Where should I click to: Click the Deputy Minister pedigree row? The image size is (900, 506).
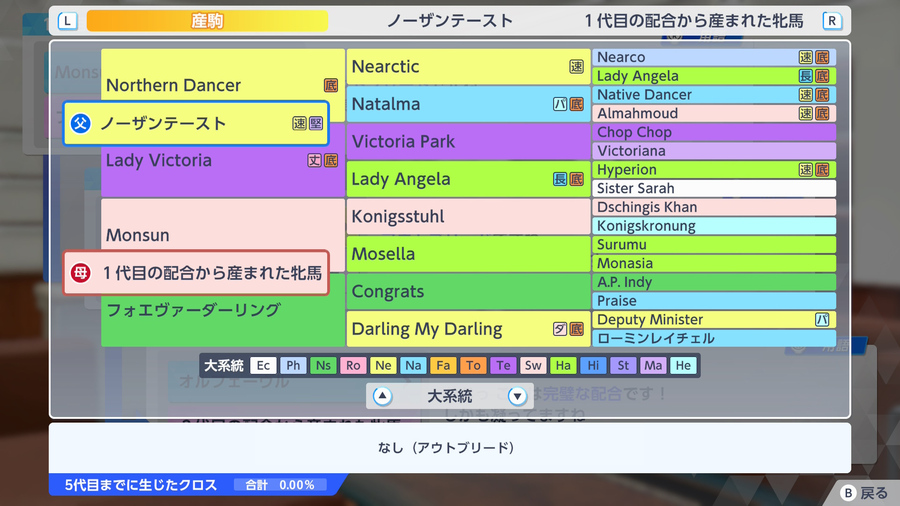click(x=714, y=320)
